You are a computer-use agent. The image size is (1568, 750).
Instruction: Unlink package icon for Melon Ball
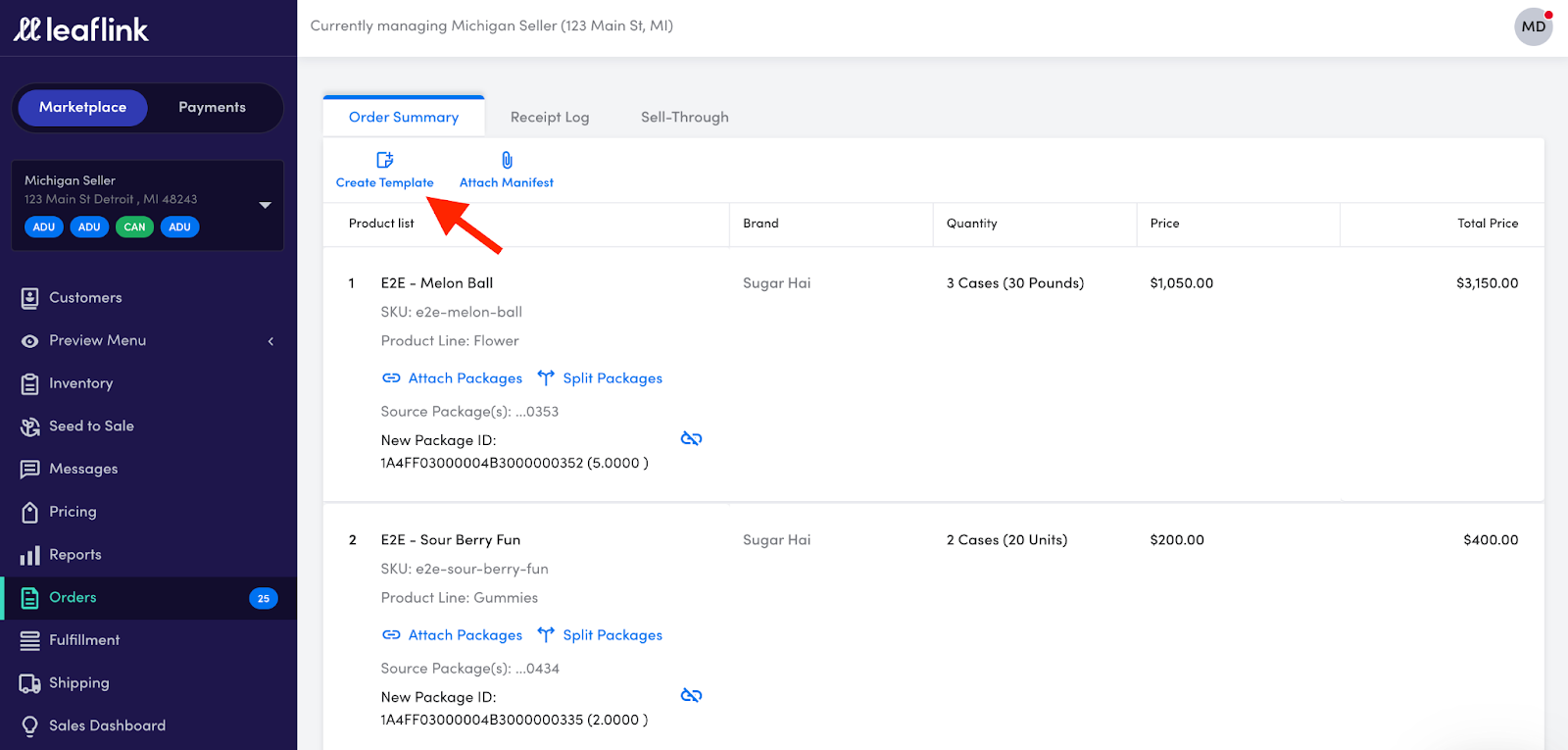pyautogui.click(x=691, y=438)
